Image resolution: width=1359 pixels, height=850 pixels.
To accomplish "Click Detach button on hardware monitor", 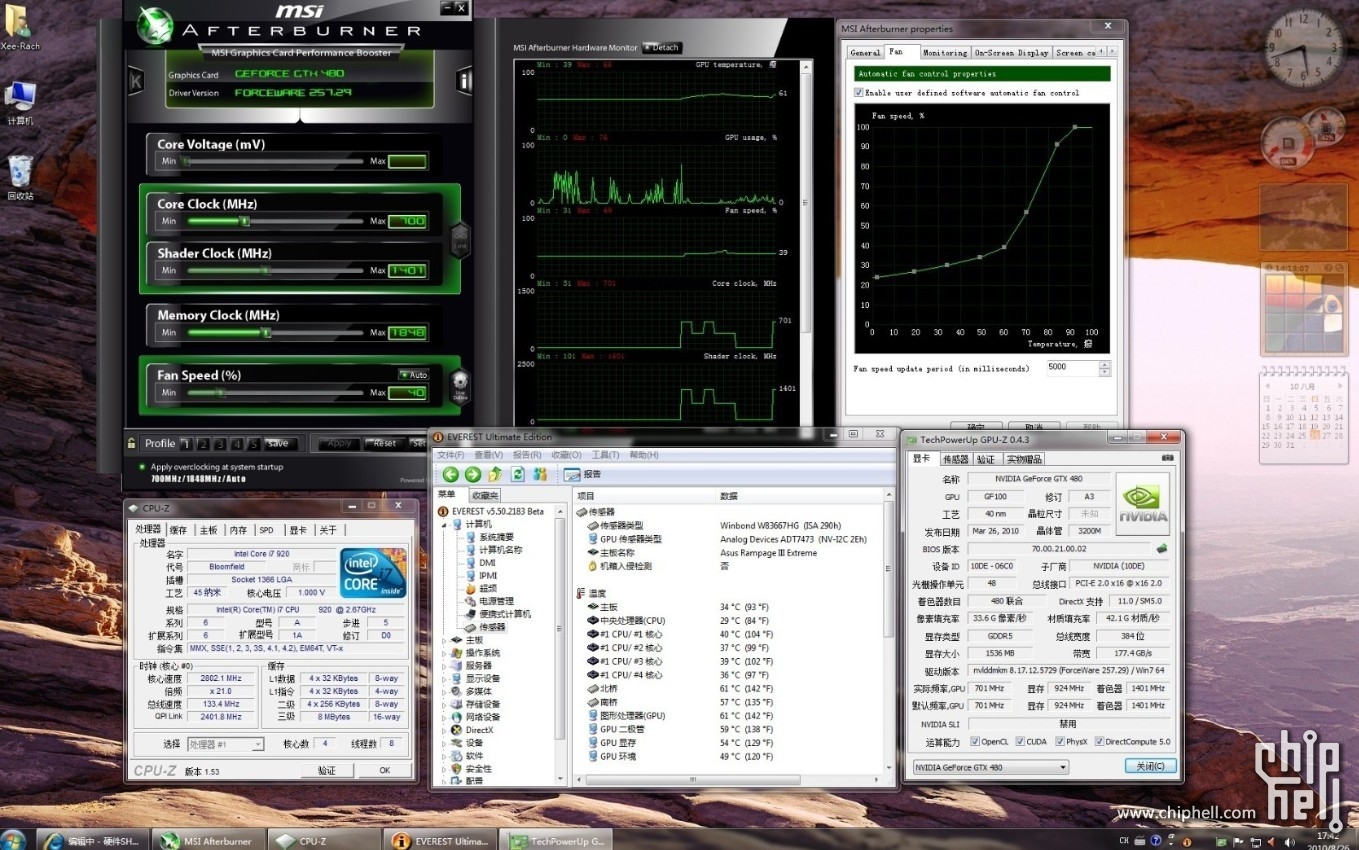I will (662, 47).
